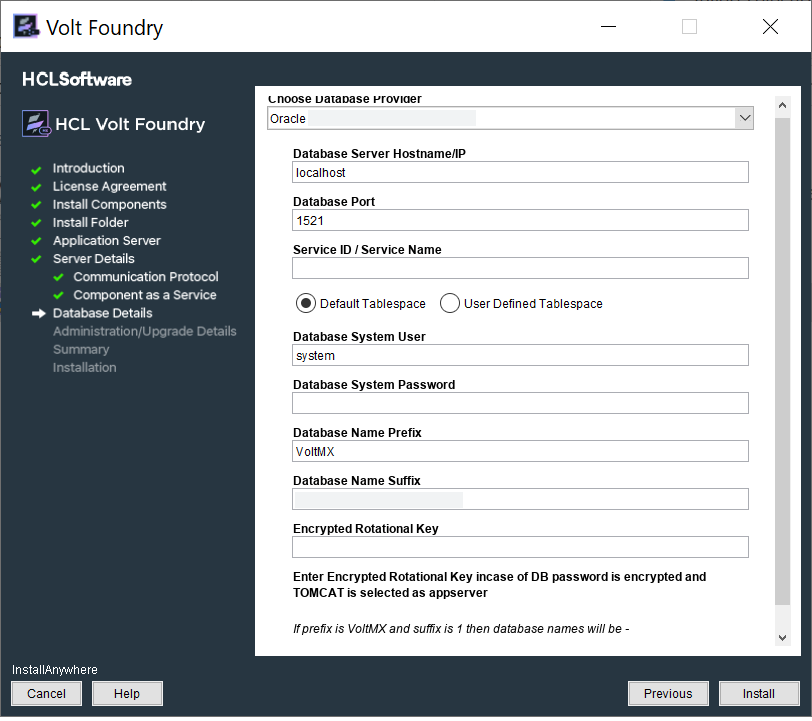Click the checkmark beside Communication Protocol
Viewport: 812px width, 721px height.
[58, 277]
